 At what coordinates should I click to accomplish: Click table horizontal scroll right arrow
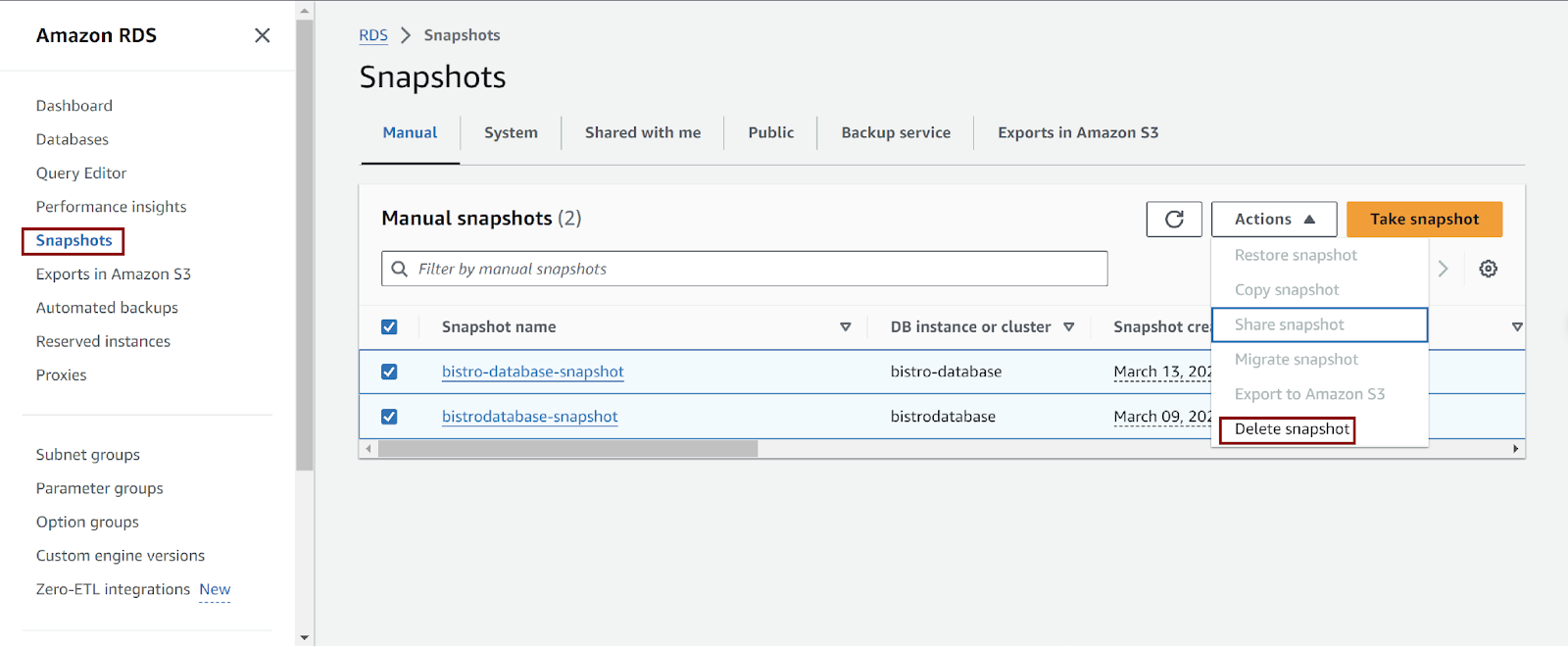point(1516,449)
